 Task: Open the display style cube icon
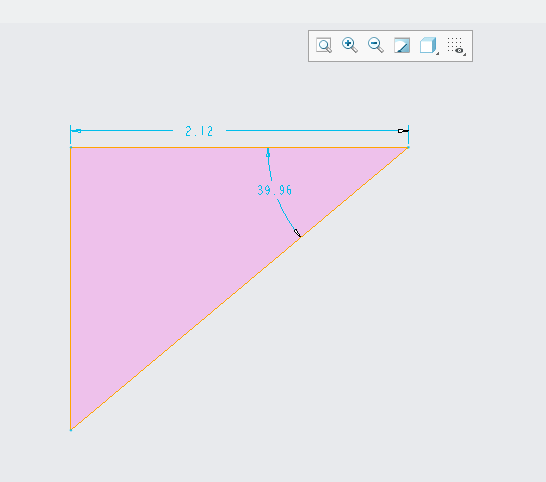pos(428,45)
